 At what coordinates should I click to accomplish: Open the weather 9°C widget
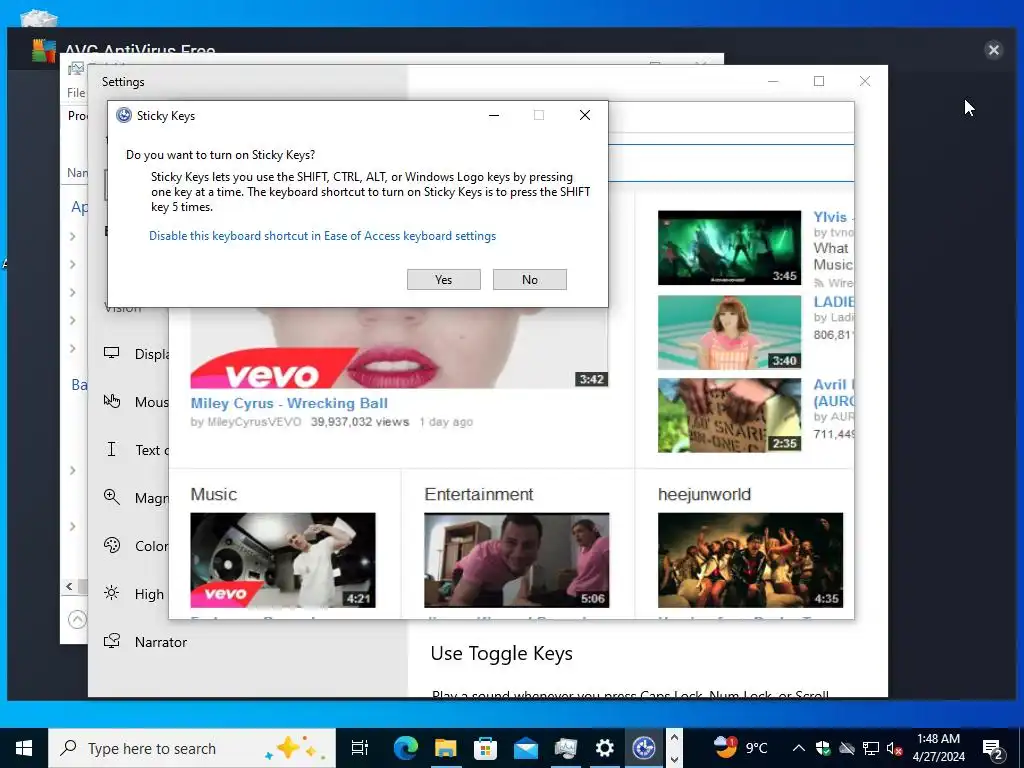click(741, 748)
